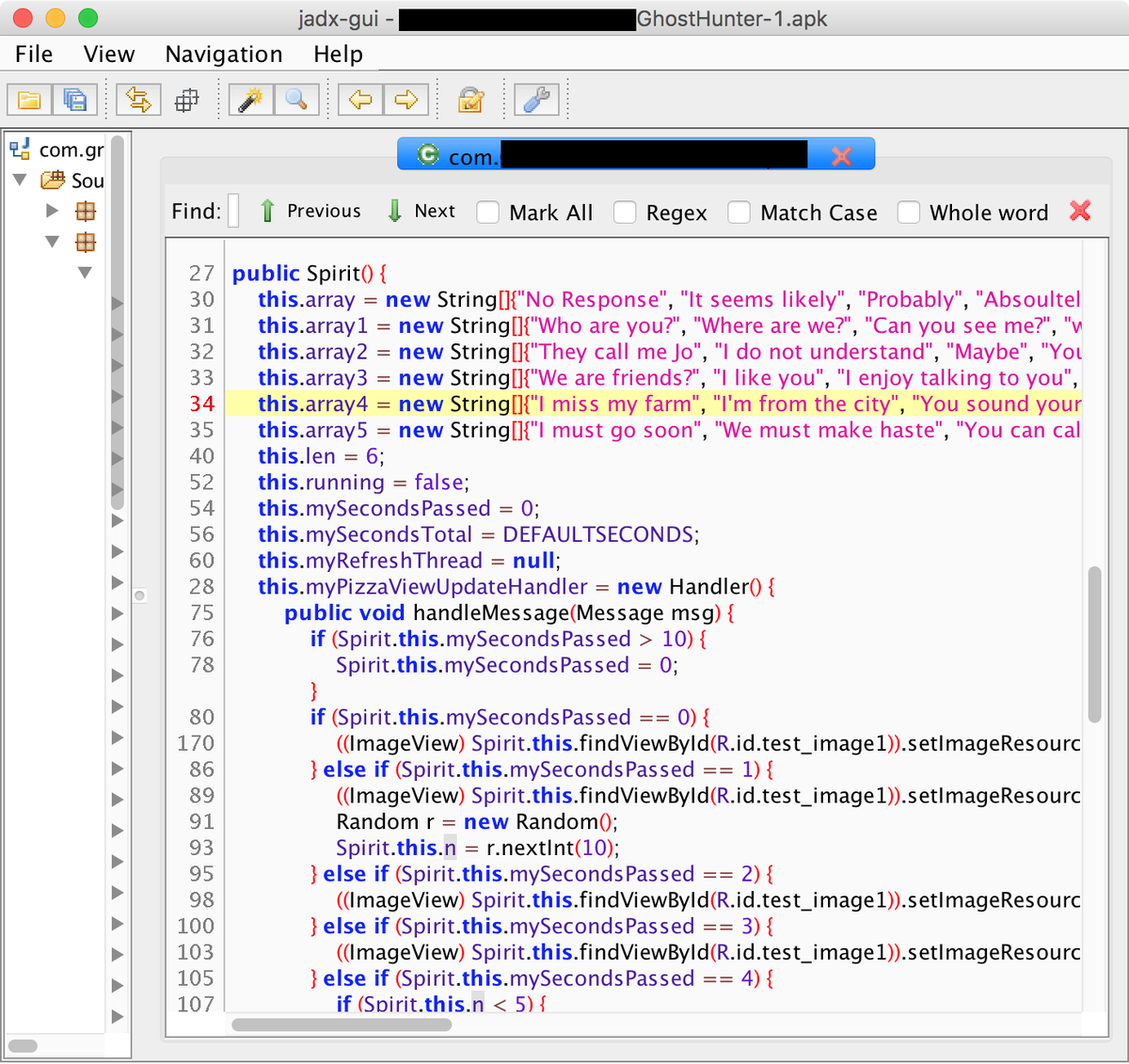The width and height of the screenshot is (1129, 1064).
Task: Click the root com.gr tree icon
Action: 20,149
